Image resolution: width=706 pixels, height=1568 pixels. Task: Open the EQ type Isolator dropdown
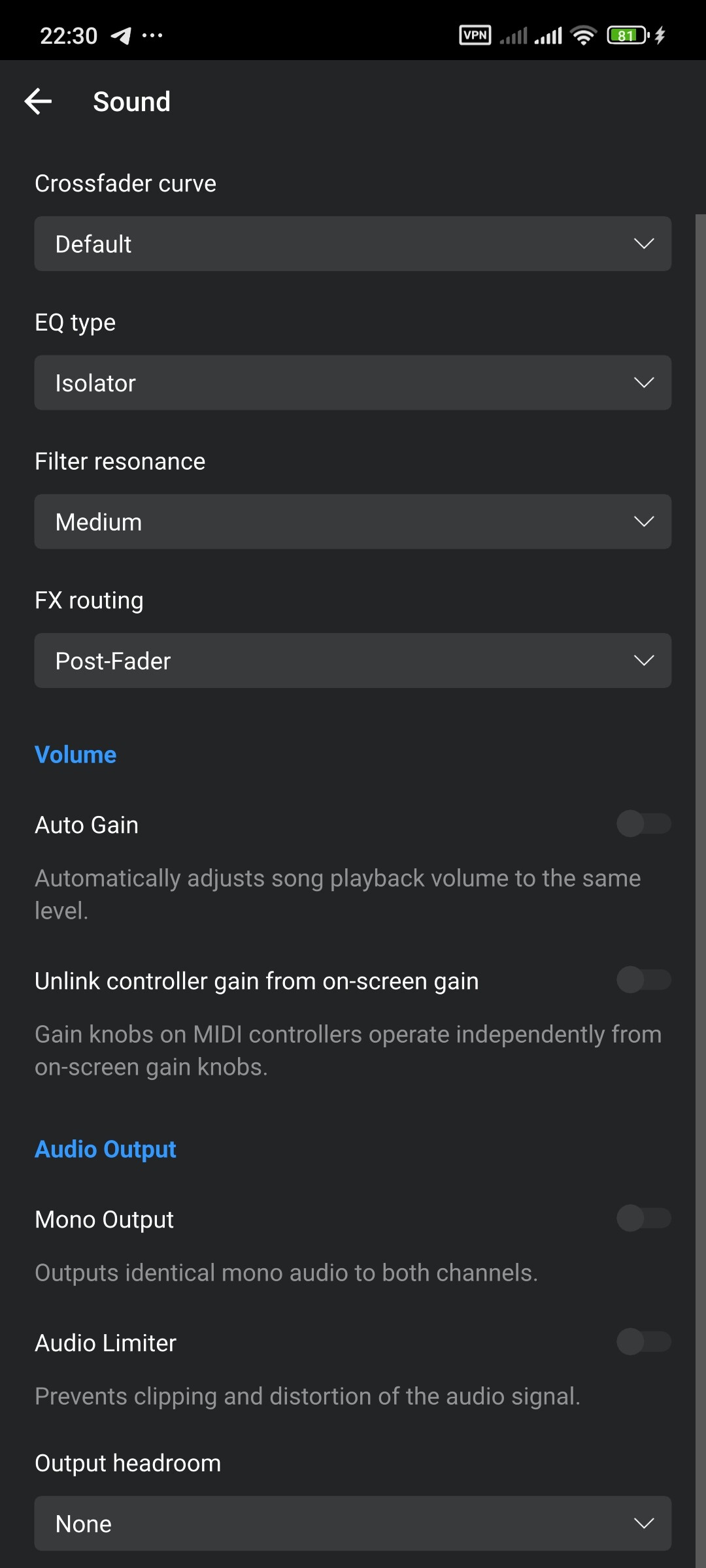point(353,383)
